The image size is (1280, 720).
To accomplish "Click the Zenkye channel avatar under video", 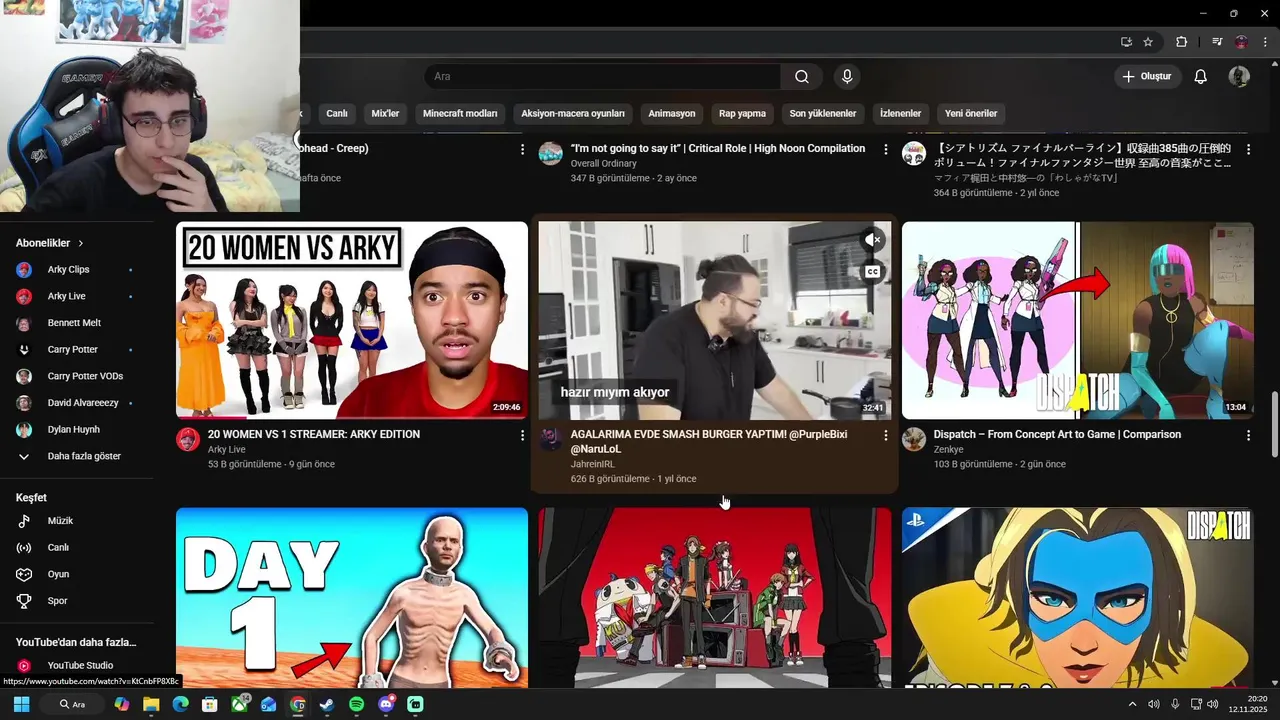I will (914, 439).
